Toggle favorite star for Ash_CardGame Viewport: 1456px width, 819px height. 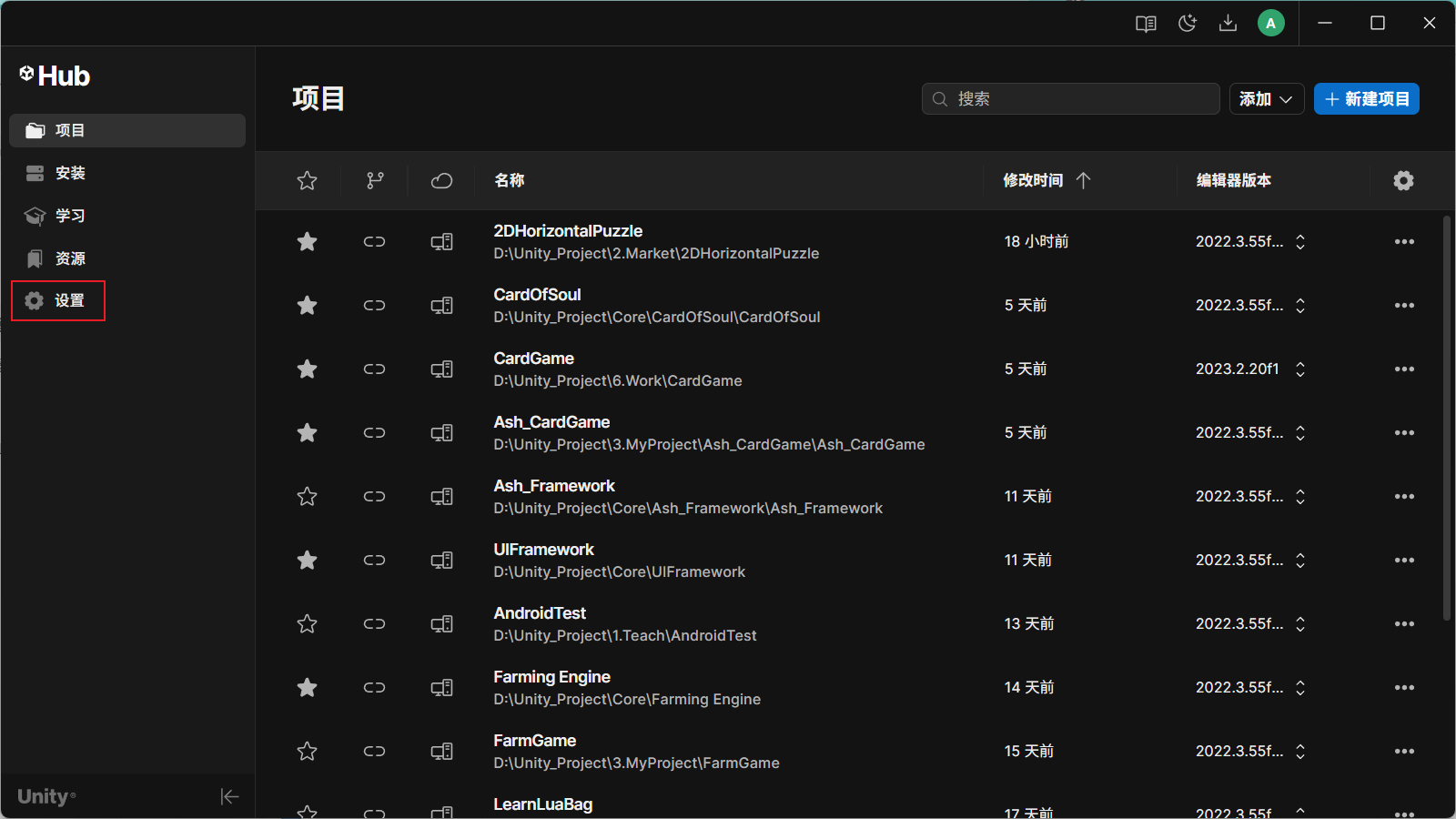click(308, 432)
